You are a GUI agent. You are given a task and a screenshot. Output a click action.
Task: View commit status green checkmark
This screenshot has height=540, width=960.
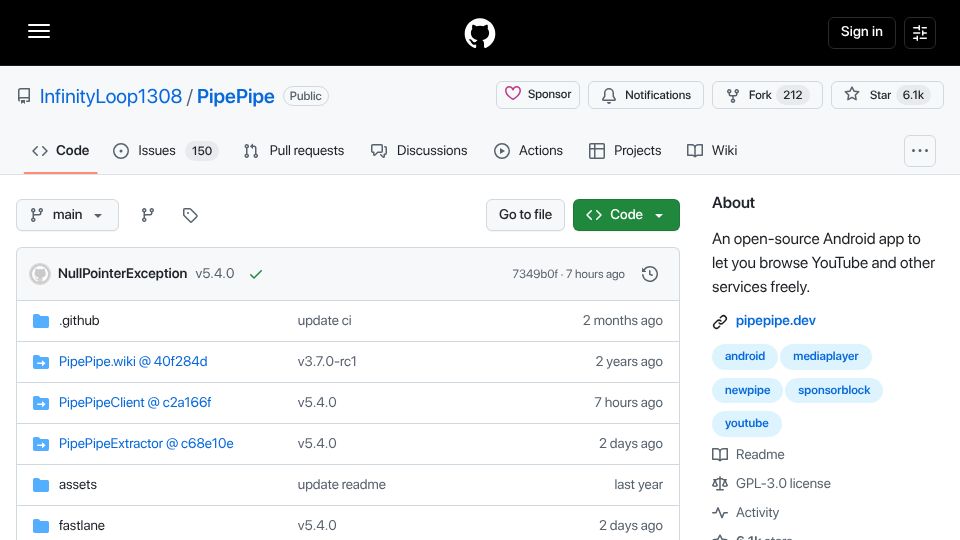(256, 274)
